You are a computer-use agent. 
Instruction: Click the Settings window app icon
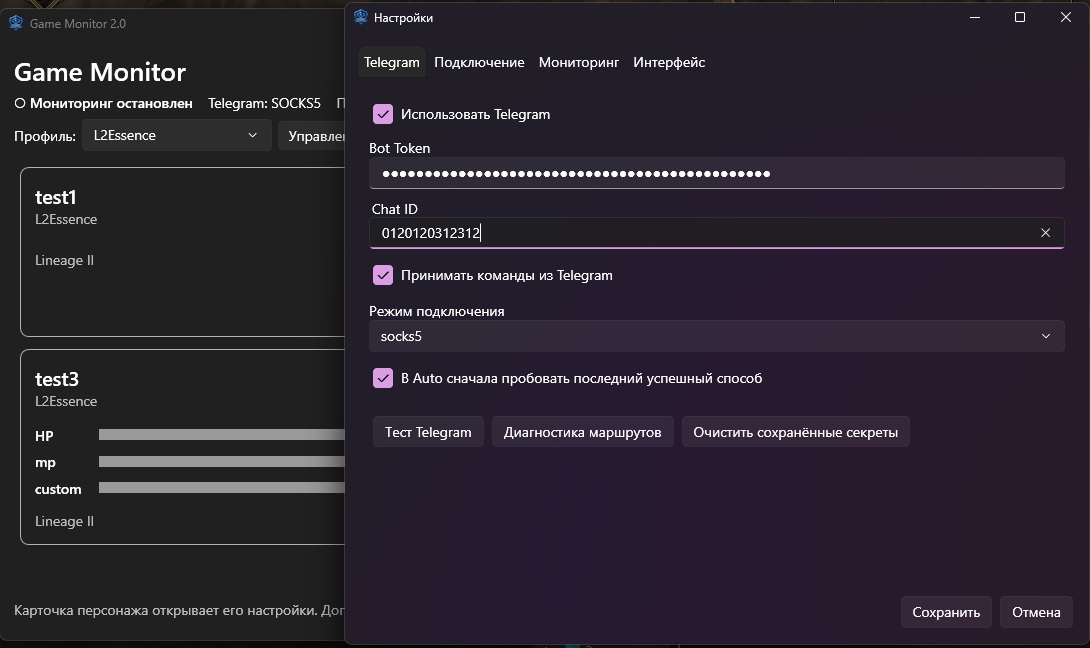(x=361, y=17)
